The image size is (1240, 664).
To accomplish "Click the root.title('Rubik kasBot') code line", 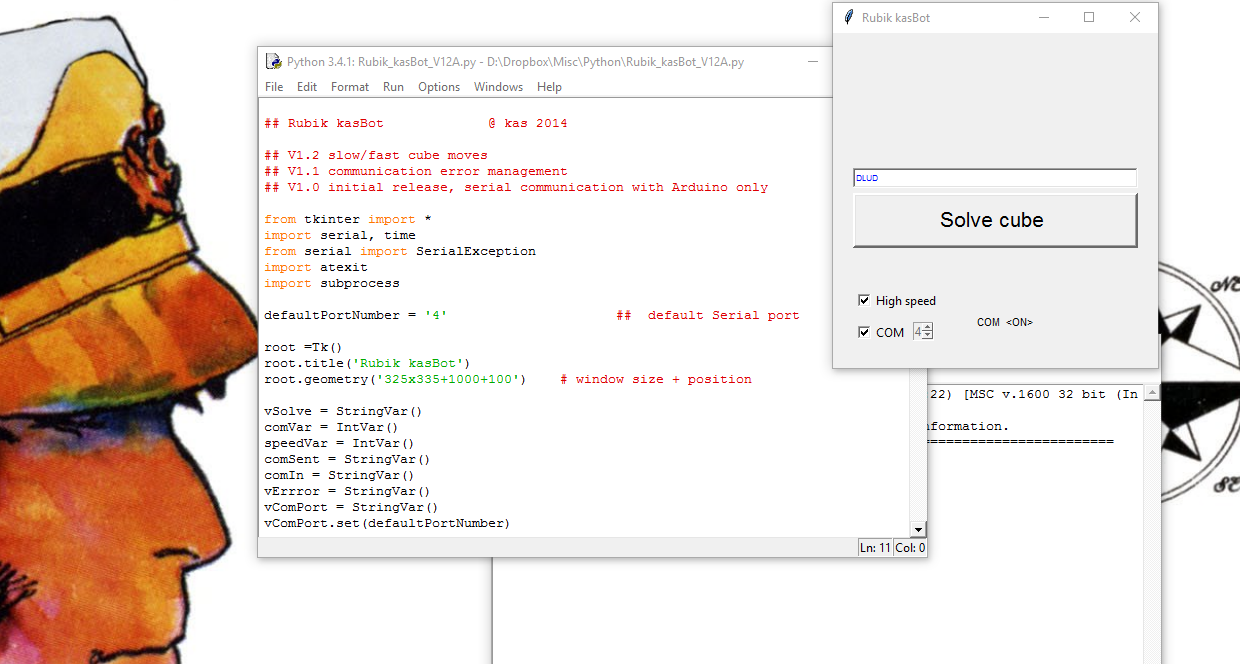I will point(368,363).
